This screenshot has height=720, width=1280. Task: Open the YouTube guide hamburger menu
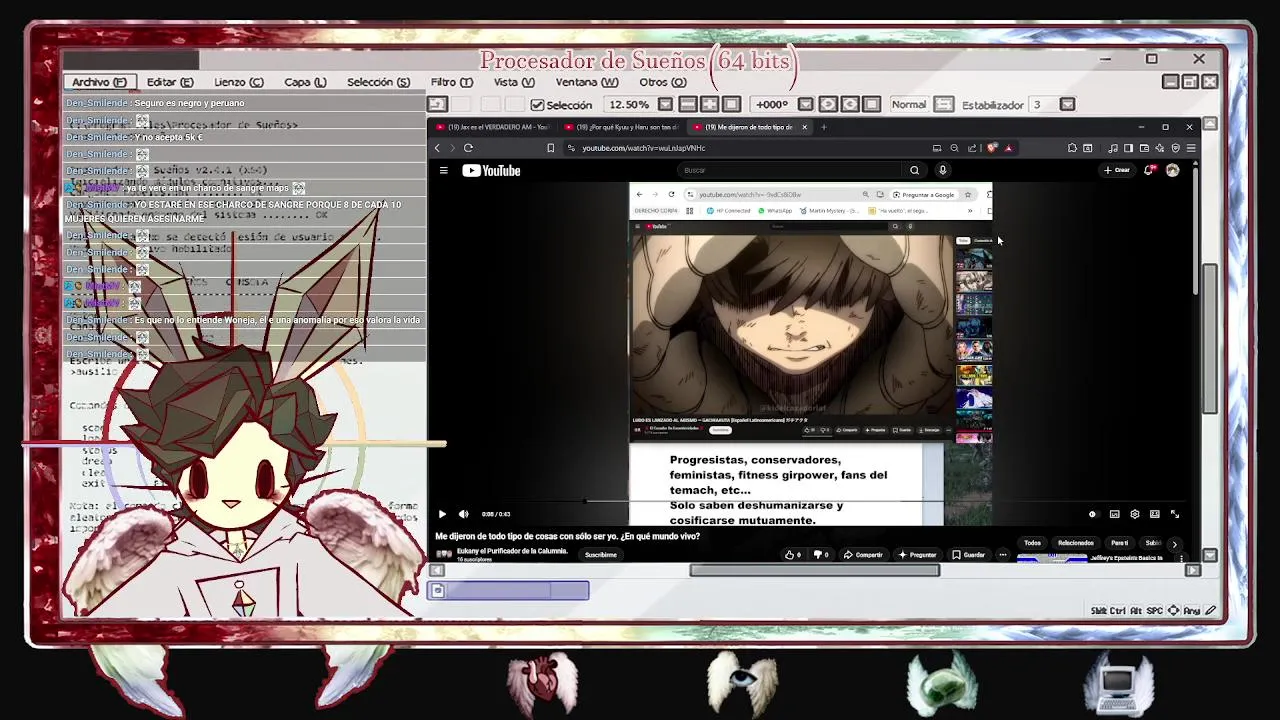click(444, 170)
